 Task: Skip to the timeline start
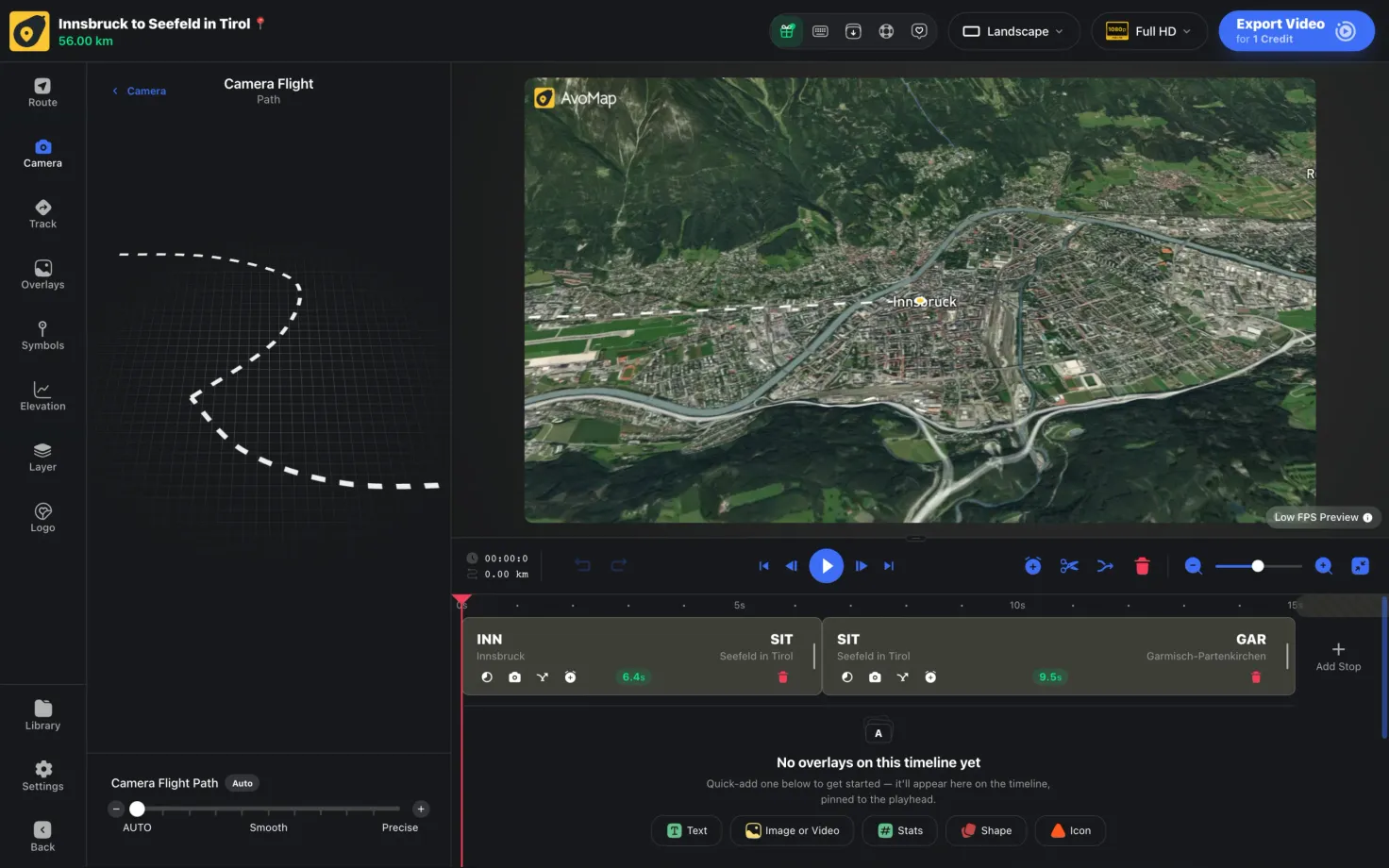(763, 566)
